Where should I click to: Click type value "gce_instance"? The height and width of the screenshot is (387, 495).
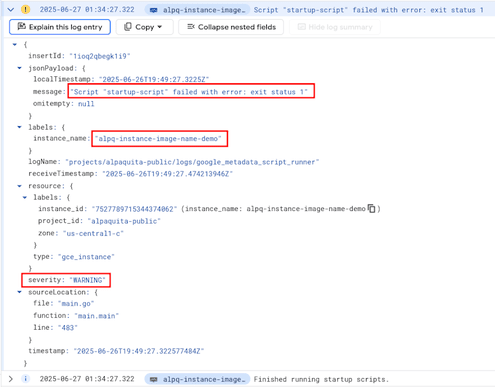point(86,257)
